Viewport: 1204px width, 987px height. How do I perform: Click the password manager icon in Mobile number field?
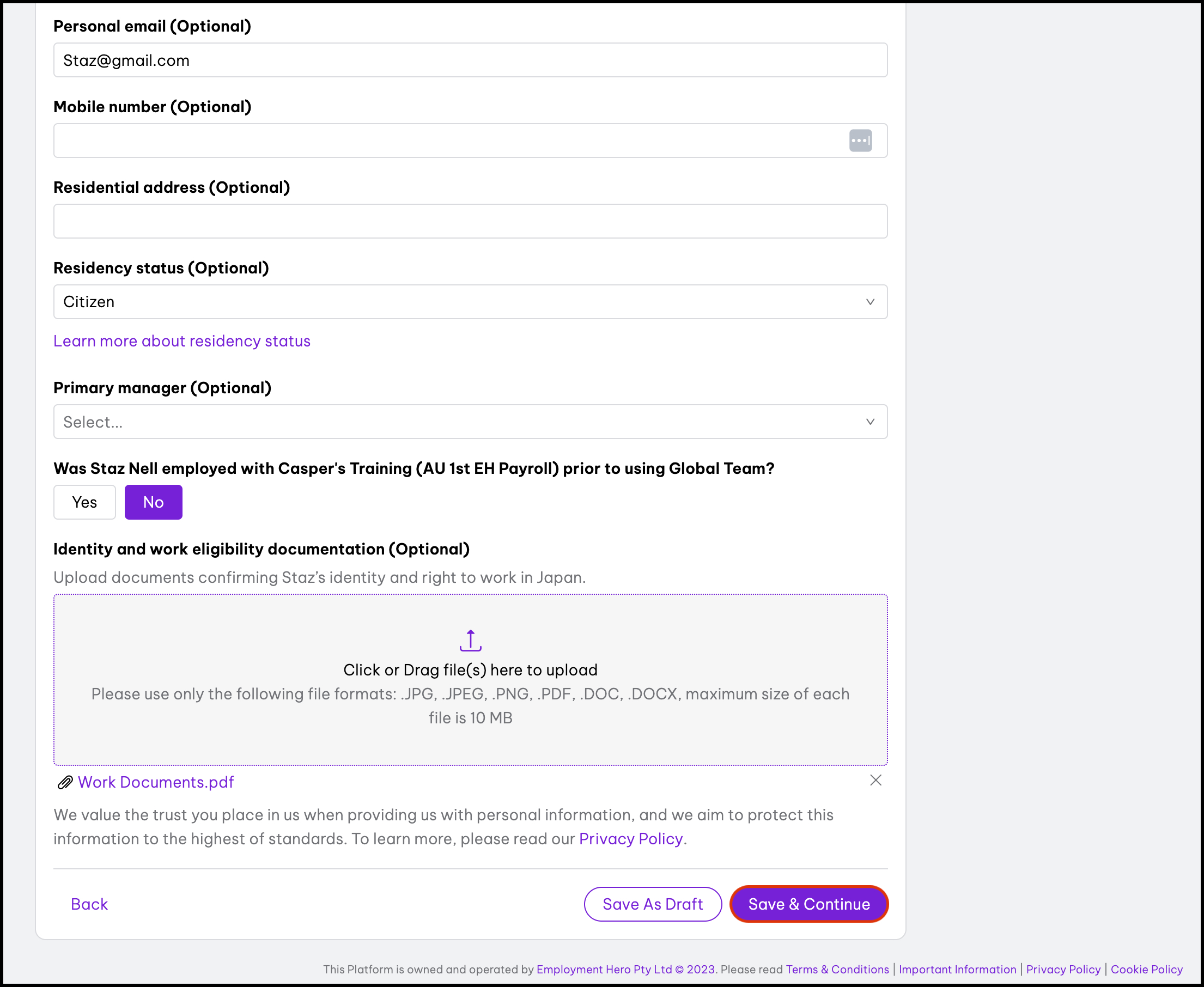[x=860, y=141]
